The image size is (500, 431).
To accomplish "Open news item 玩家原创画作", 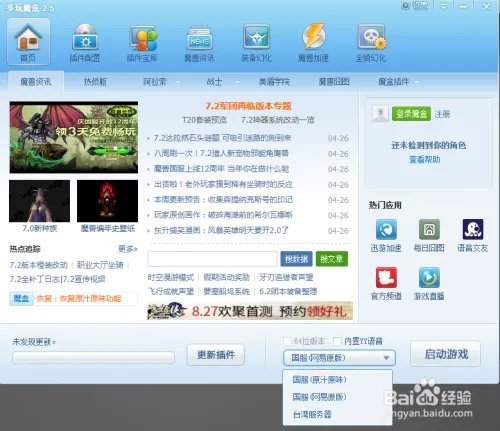I will [223, 215].
